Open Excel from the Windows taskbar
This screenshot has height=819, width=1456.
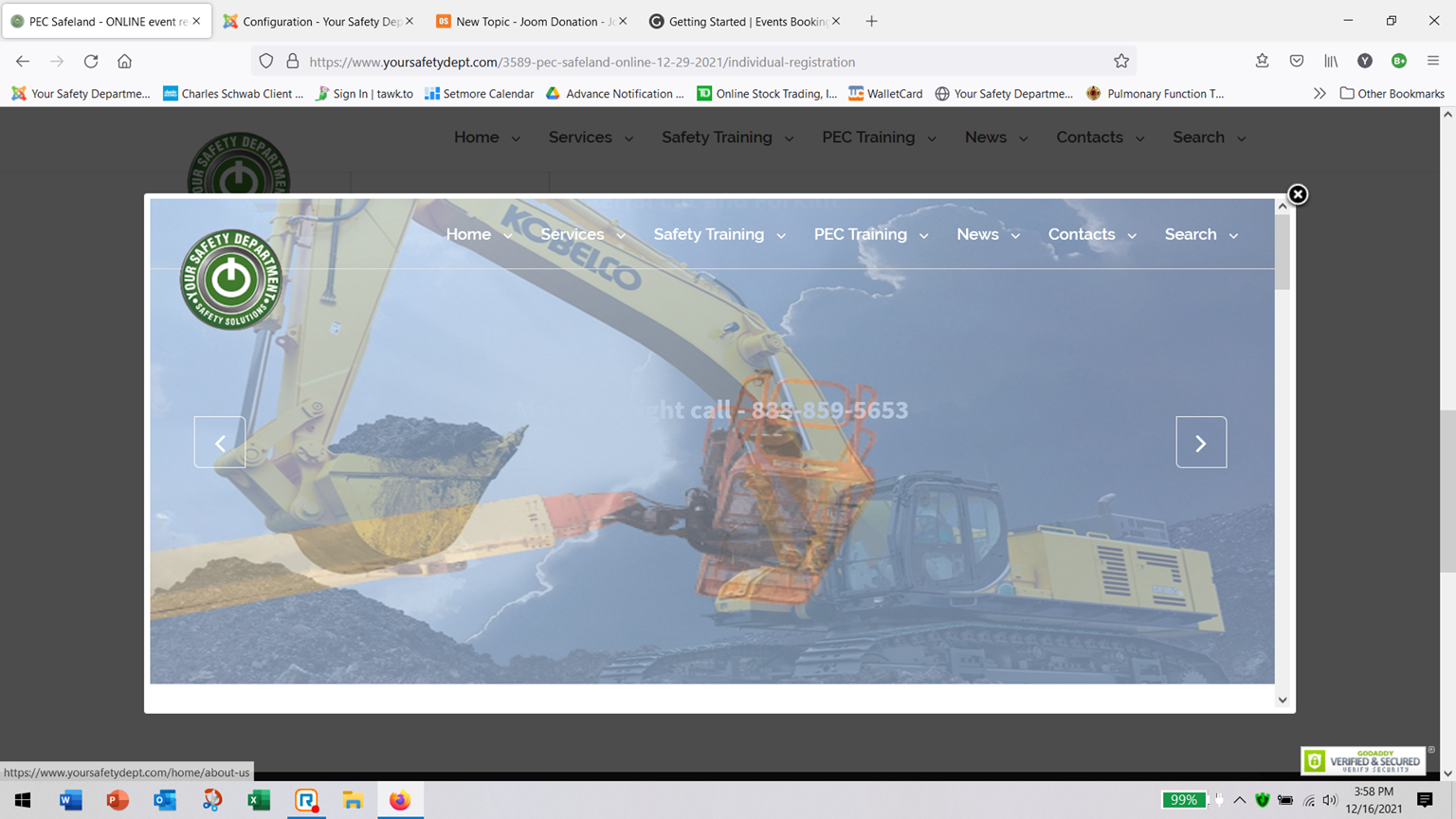pyautogui.click(x=259, y=800)
